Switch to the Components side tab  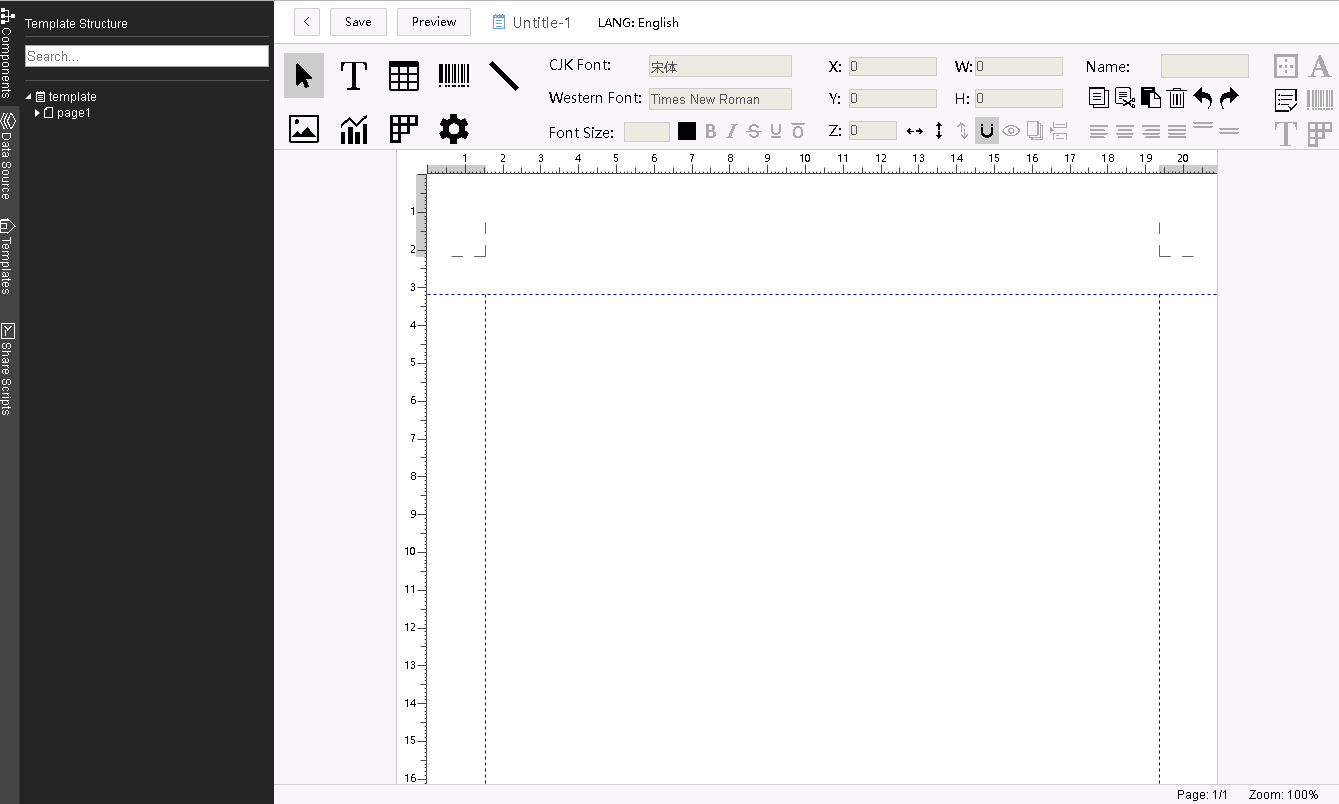pyautogui.click(x=8, y=52)
